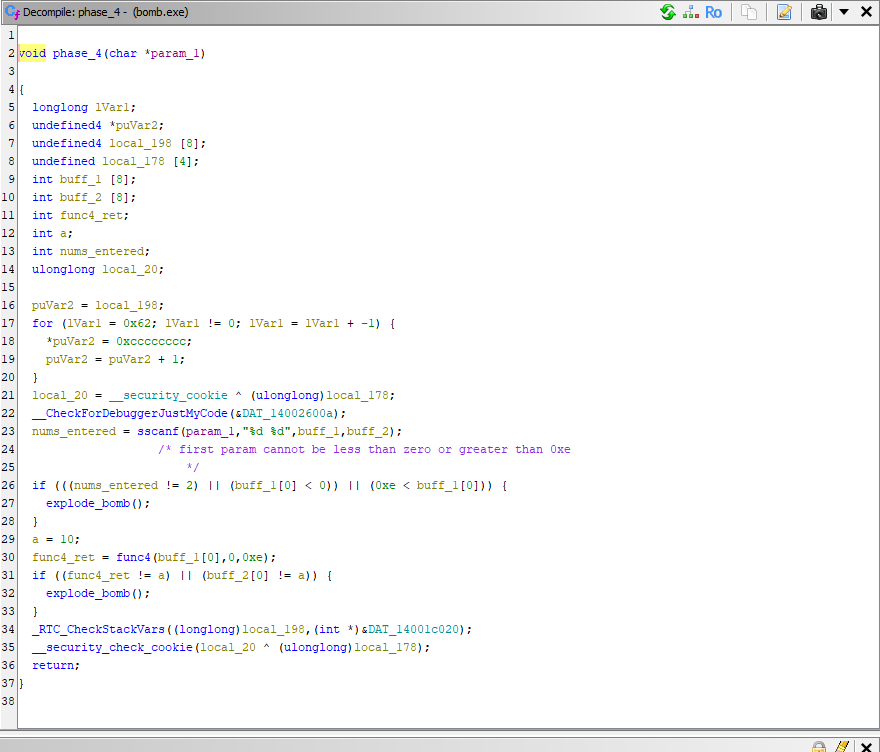Viewport: 880px width, 752px height.
Task: Click the Copy icon in decompiler toolbar
Action: [x=749, y=12]
